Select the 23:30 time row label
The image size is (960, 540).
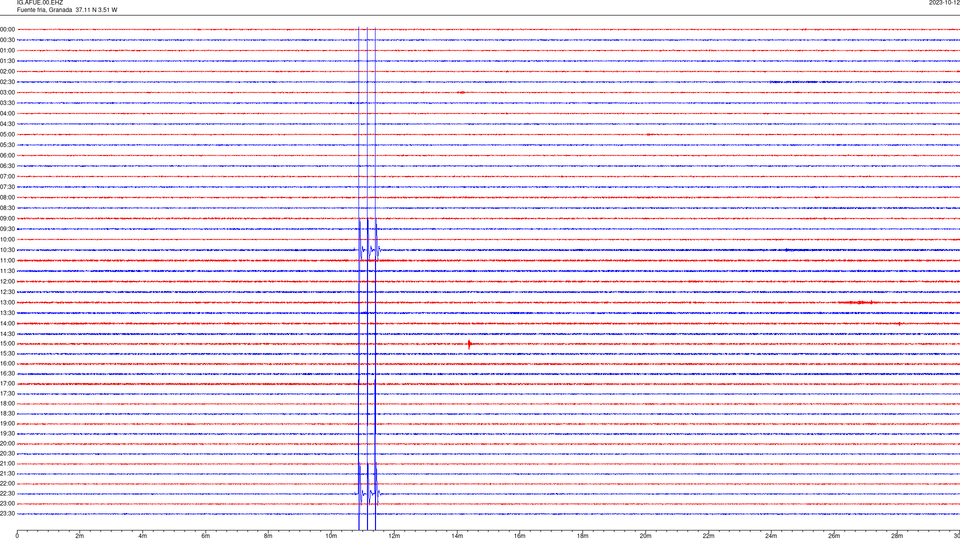(7, 514)
